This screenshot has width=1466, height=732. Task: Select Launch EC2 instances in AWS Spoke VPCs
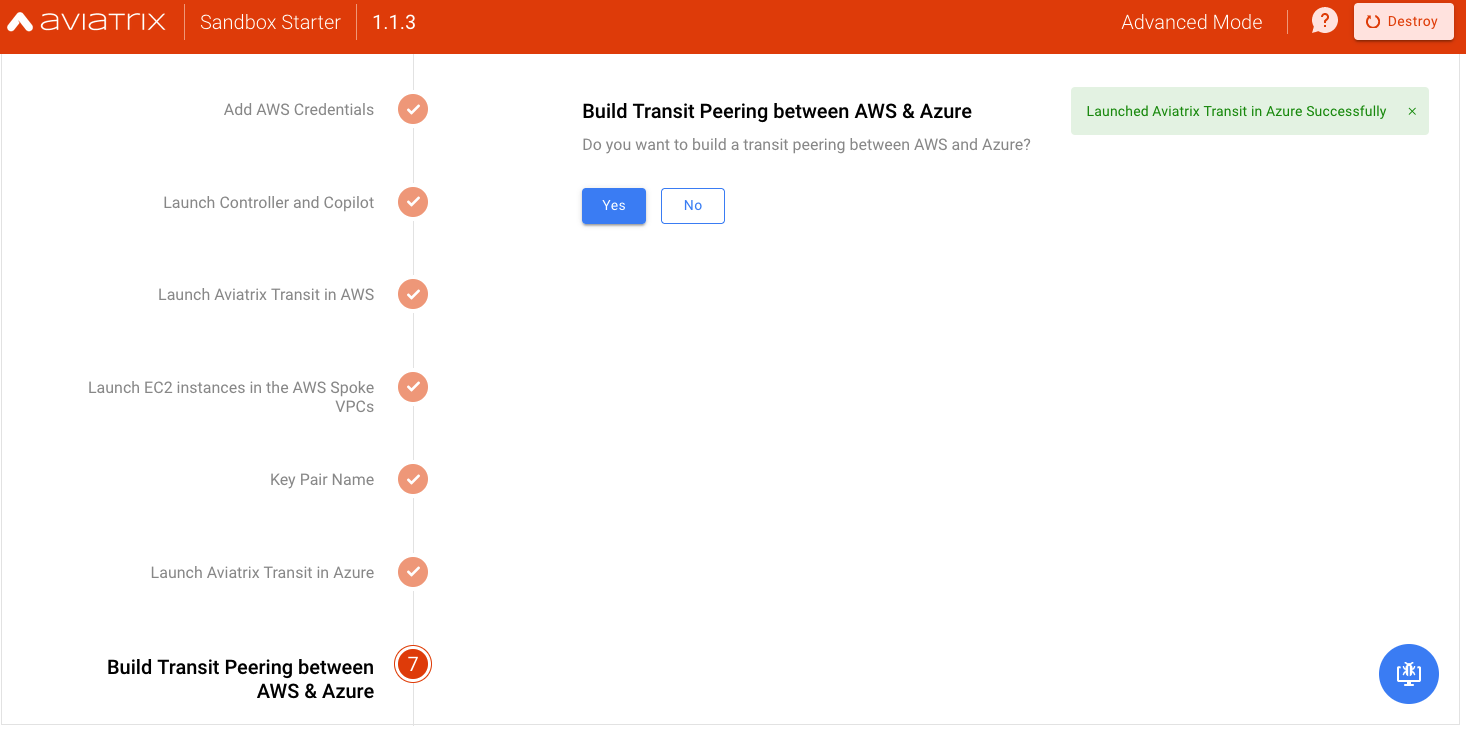231,397
